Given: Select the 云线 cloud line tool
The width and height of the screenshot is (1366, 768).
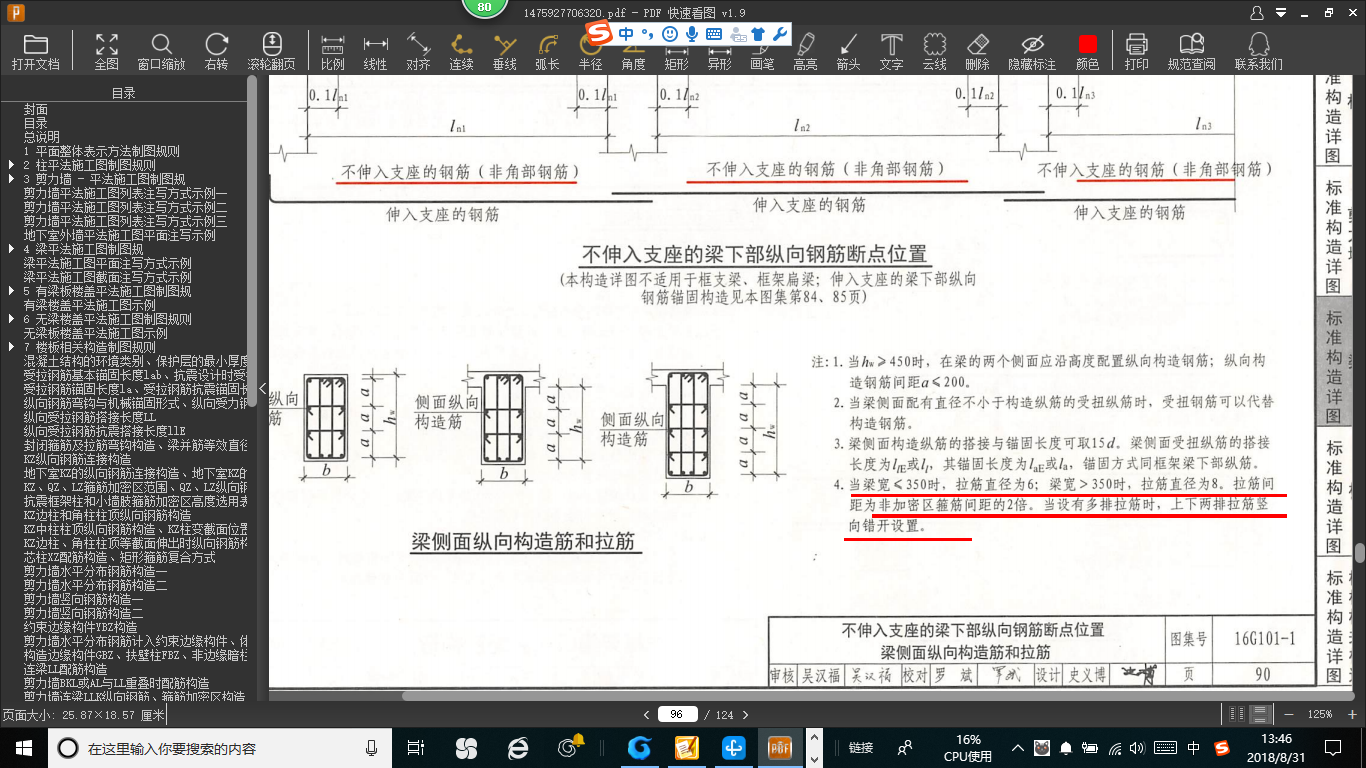Looking at the screenshot, I should [935, 52].
